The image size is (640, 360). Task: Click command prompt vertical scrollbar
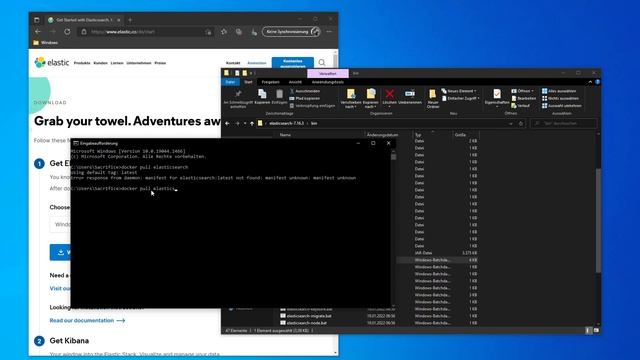[x=393, y=156]
